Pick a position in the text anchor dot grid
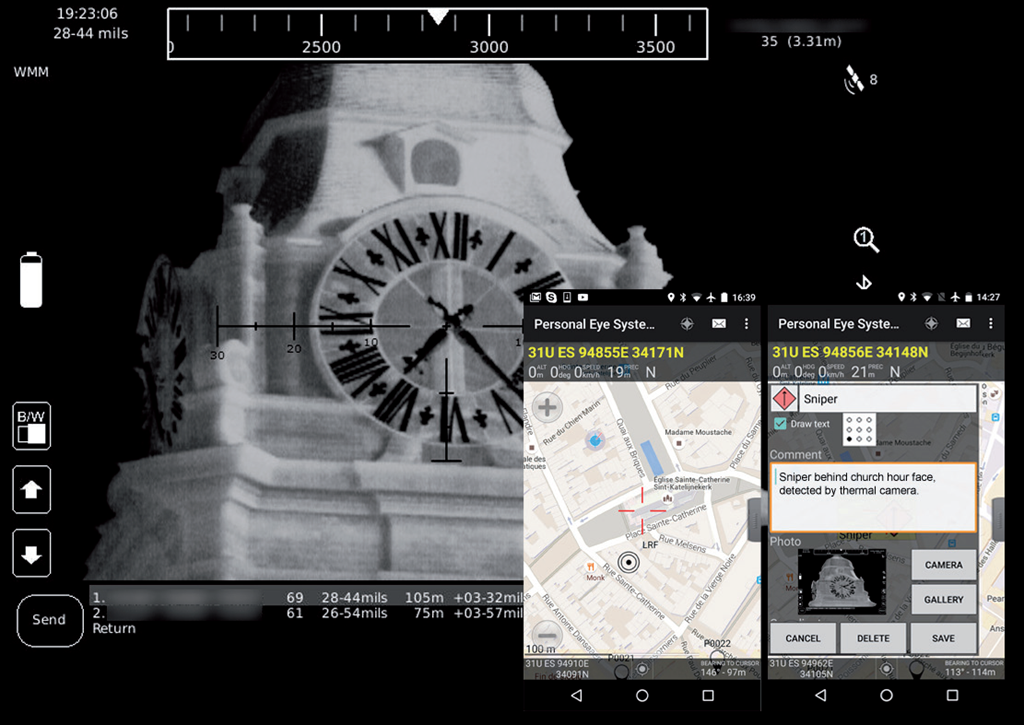The height and width of the screenshot is (725, 1024). tap(859, 429)
